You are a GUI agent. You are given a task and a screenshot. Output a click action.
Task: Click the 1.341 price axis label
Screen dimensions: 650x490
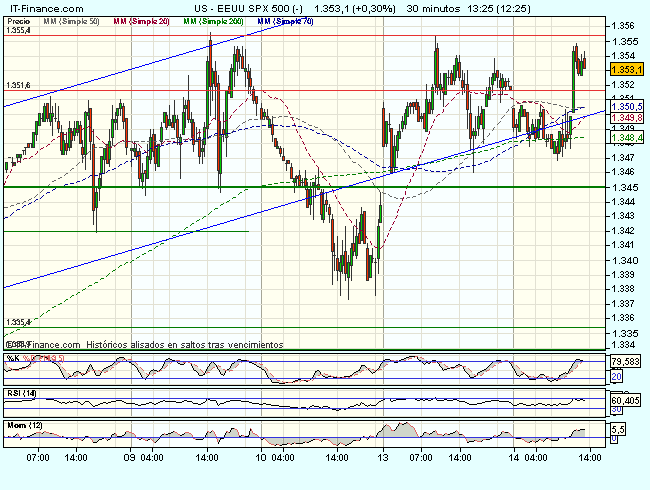point(623,245)
